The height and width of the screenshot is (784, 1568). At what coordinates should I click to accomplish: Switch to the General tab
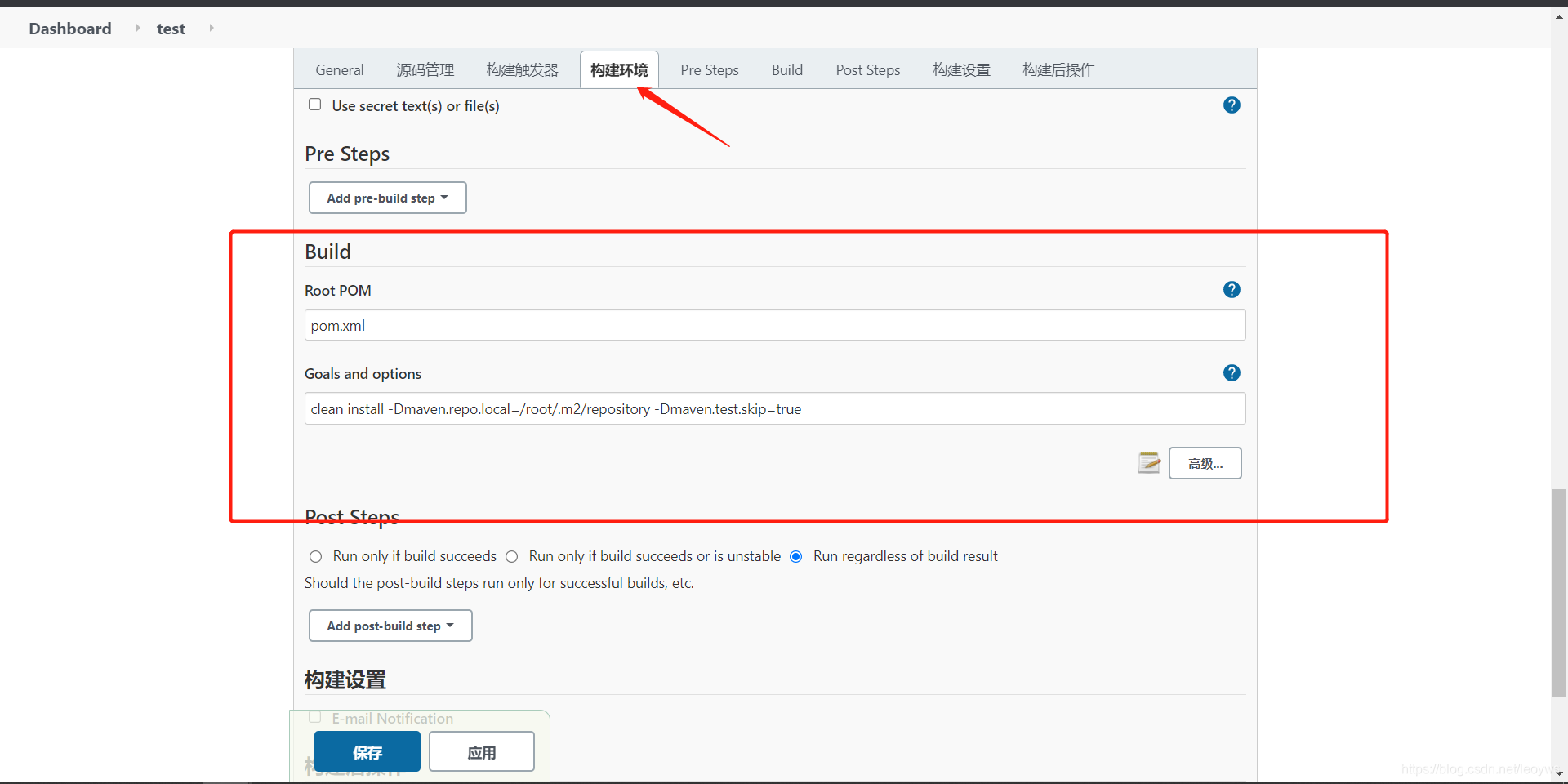tap(340, 70)
